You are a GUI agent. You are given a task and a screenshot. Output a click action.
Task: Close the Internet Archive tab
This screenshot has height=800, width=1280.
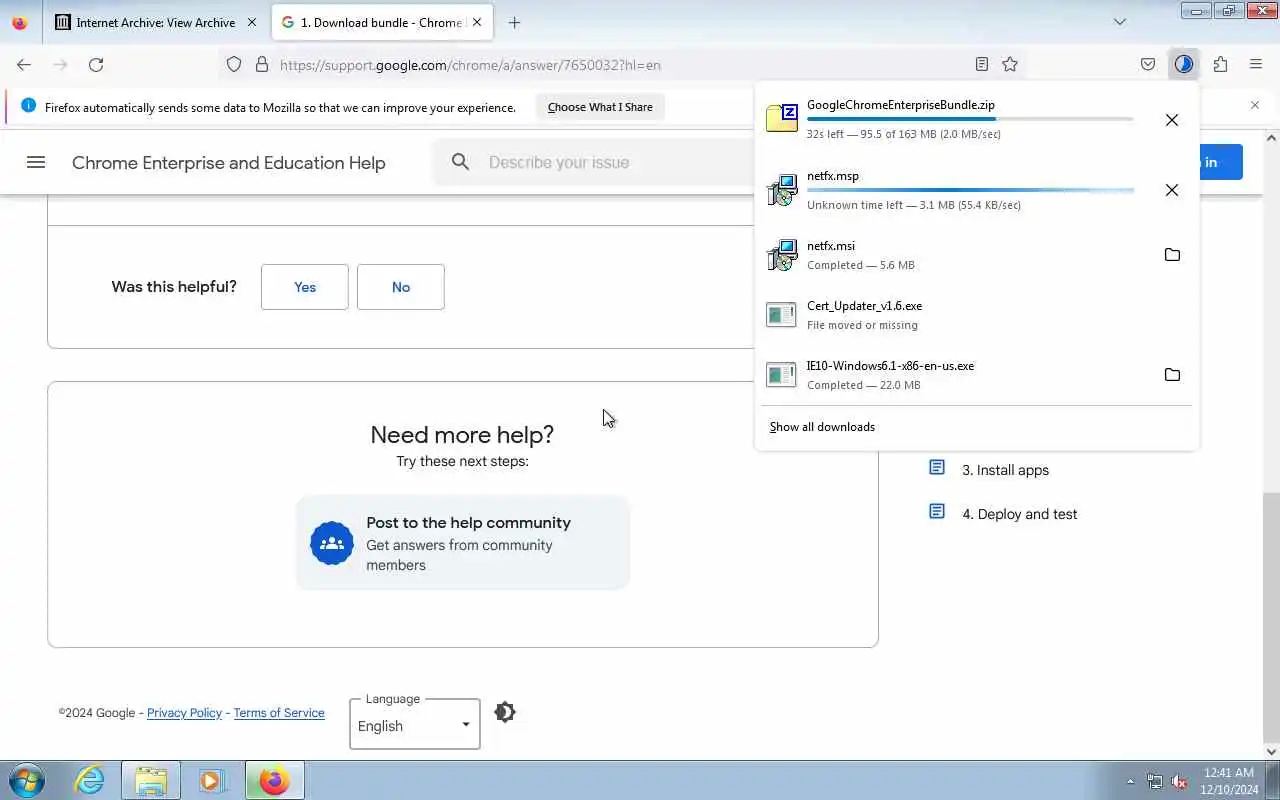[x=251, y=22]
